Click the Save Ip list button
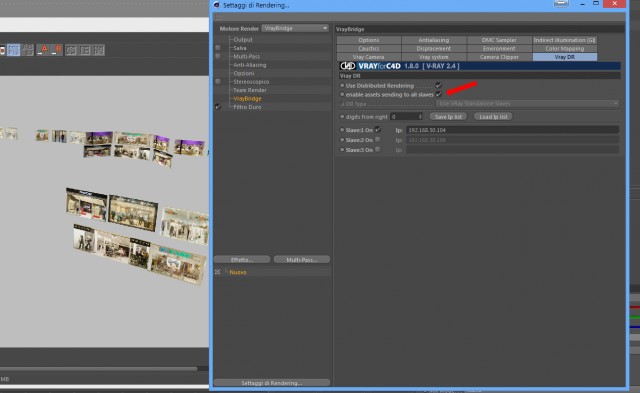The image size is (640, 393). pyautogui.click(x=448, y=117)
